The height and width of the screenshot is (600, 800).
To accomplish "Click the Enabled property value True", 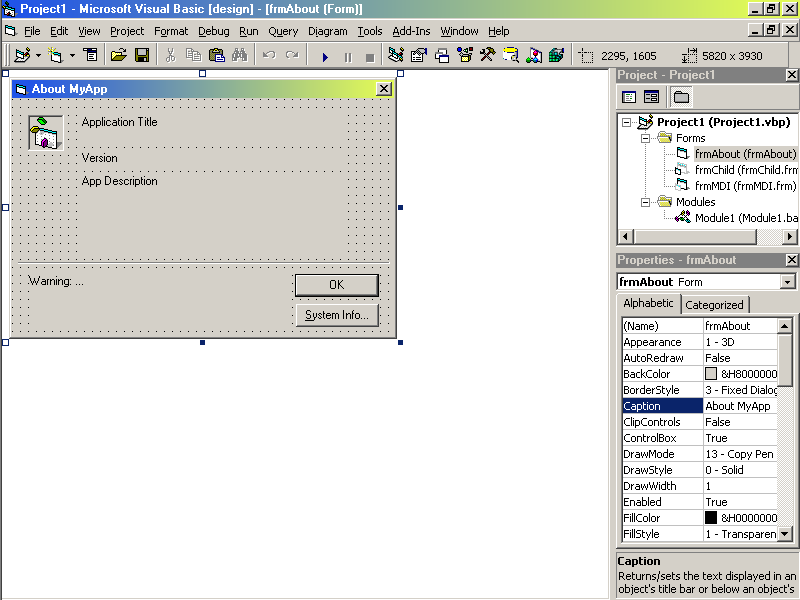I will pyautogui.click(x=741, y=502).
